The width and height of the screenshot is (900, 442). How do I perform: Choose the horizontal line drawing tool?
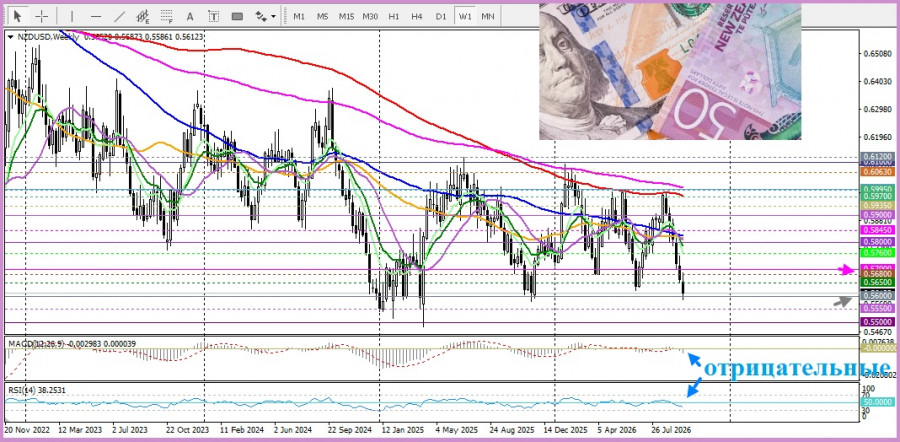96,16
